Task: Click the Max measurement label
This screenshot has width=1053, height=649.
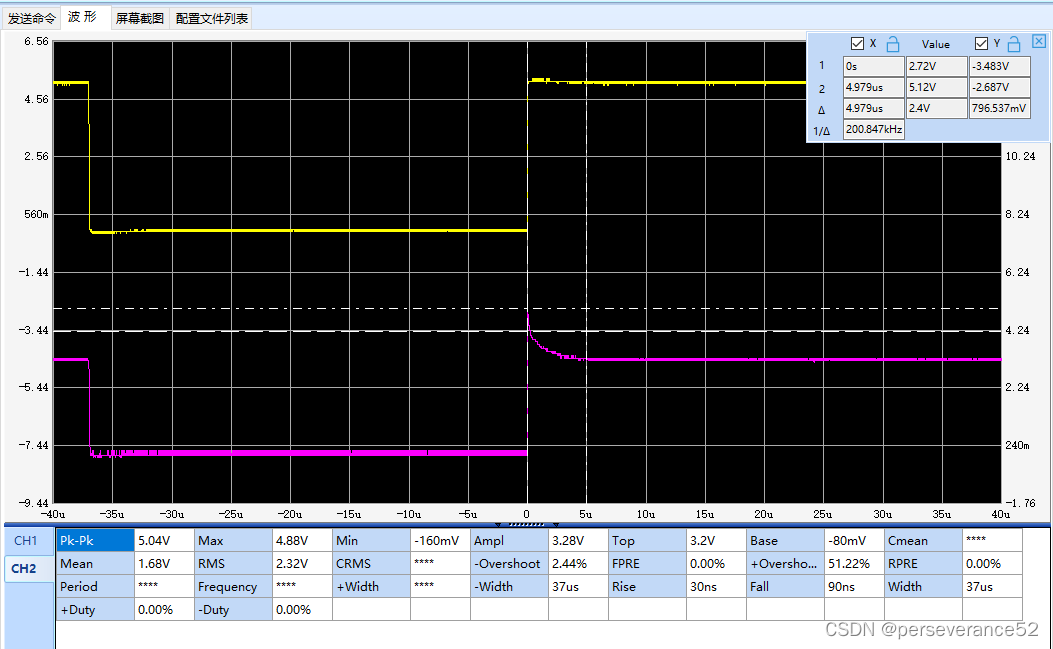Action: pos(233,540)
